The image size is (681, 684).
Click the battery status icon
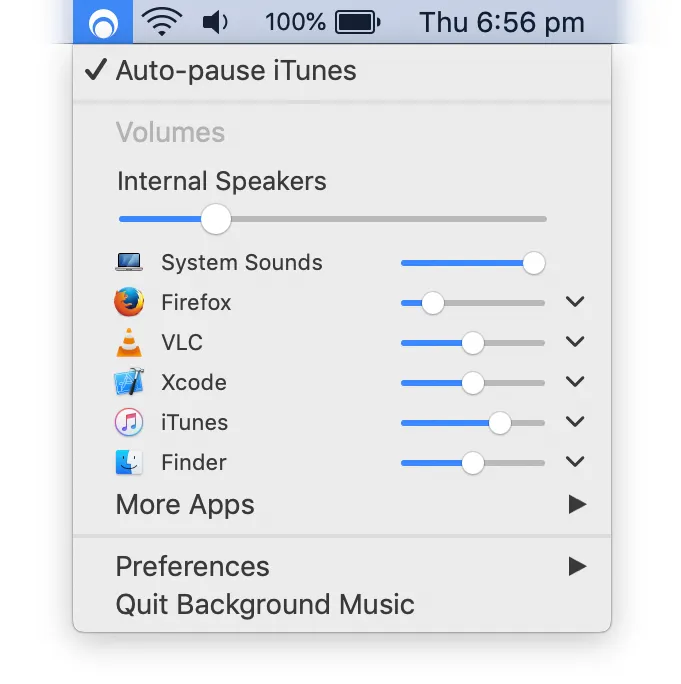357,21
